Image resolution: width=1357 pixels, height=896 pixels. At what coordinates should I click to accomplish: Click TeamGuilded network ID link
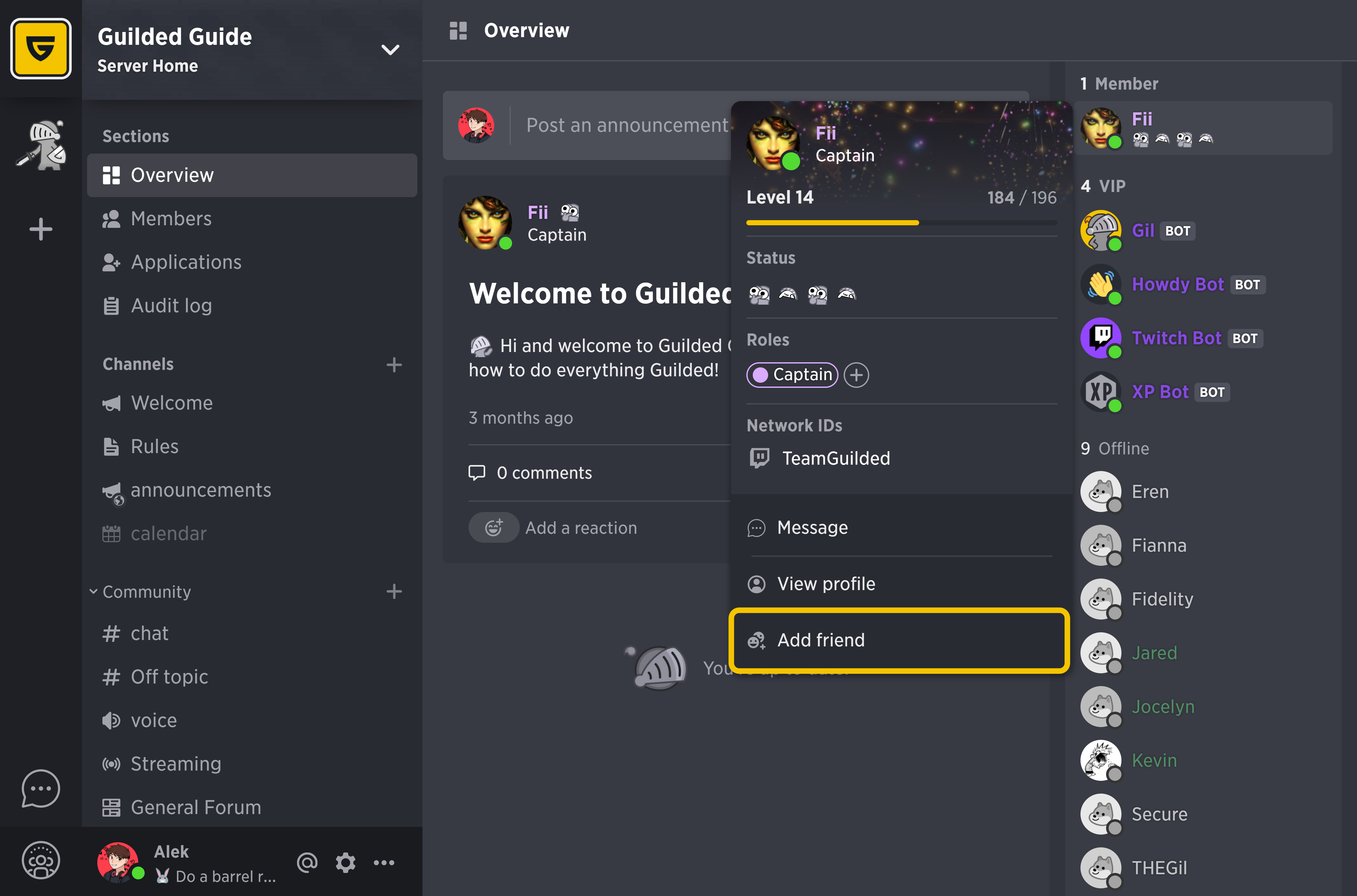point(836,458)
